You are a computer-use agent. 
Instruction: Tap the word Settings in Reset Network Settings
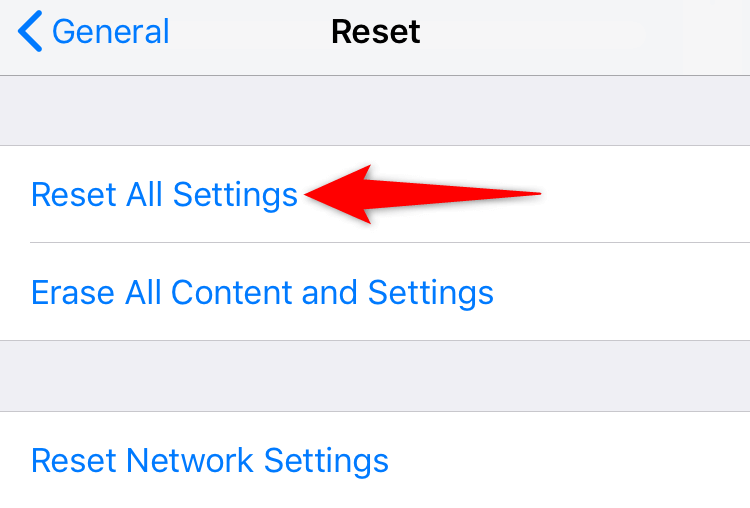[326, 462]
